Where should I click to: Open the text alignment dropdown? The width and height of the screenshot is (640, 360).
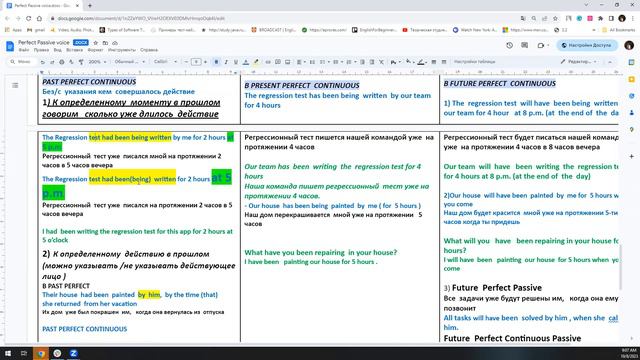click(301, 62)
